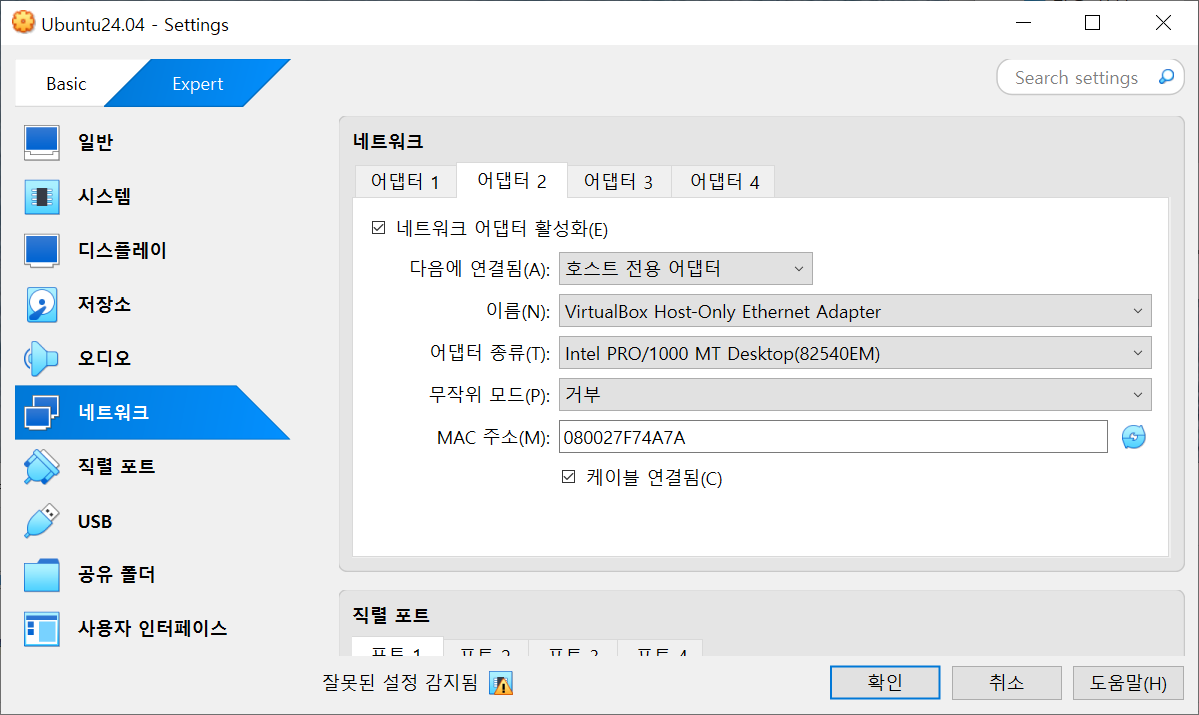Viewport: 1199px width, 715px height.
Task: Open the 사용자 인터페이스 icon
Action: pyautogui.click(x=41, y=629)
